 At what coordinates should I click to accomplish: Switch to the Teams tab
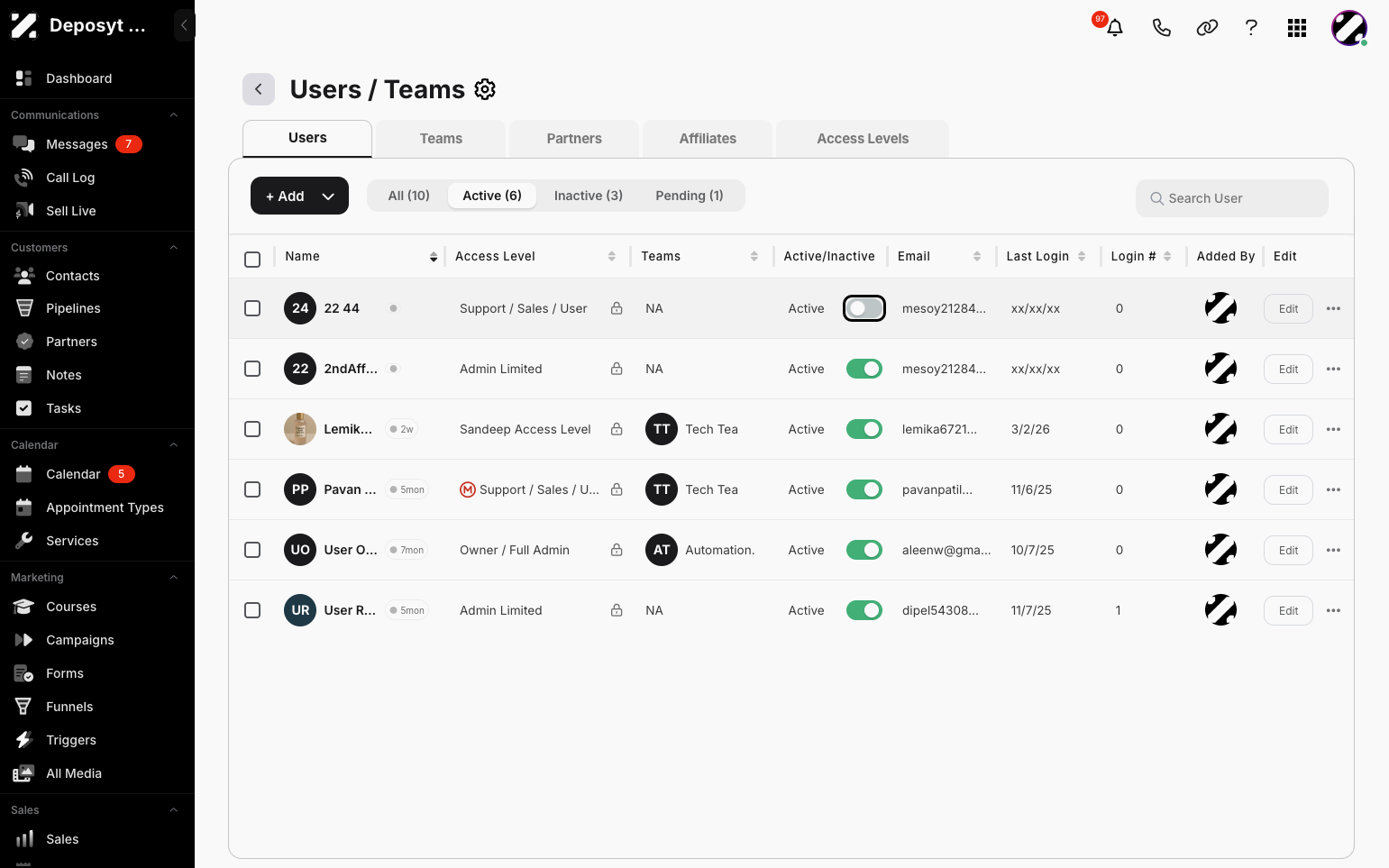click(441, 139)
